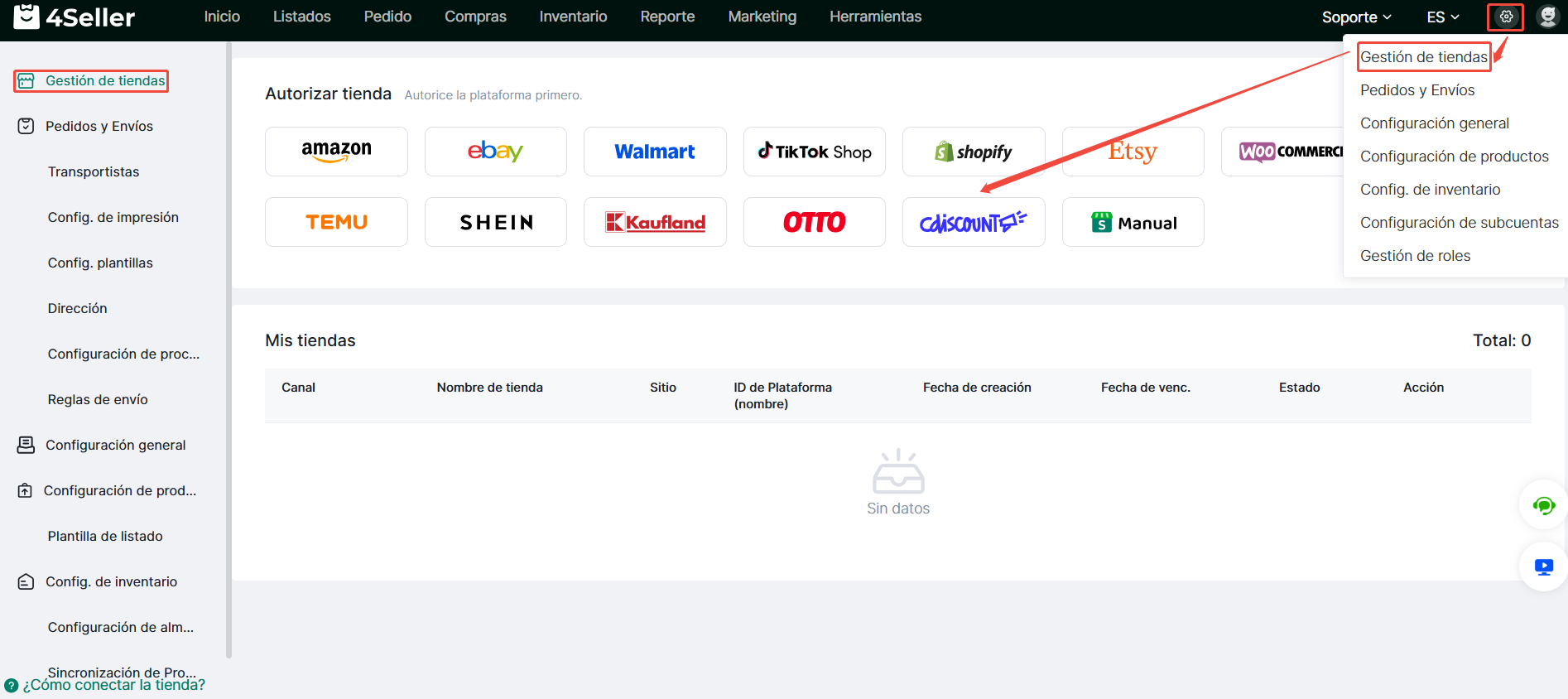
Task: Click the Fecha de creación column header
Action: [x=977, y=388]
